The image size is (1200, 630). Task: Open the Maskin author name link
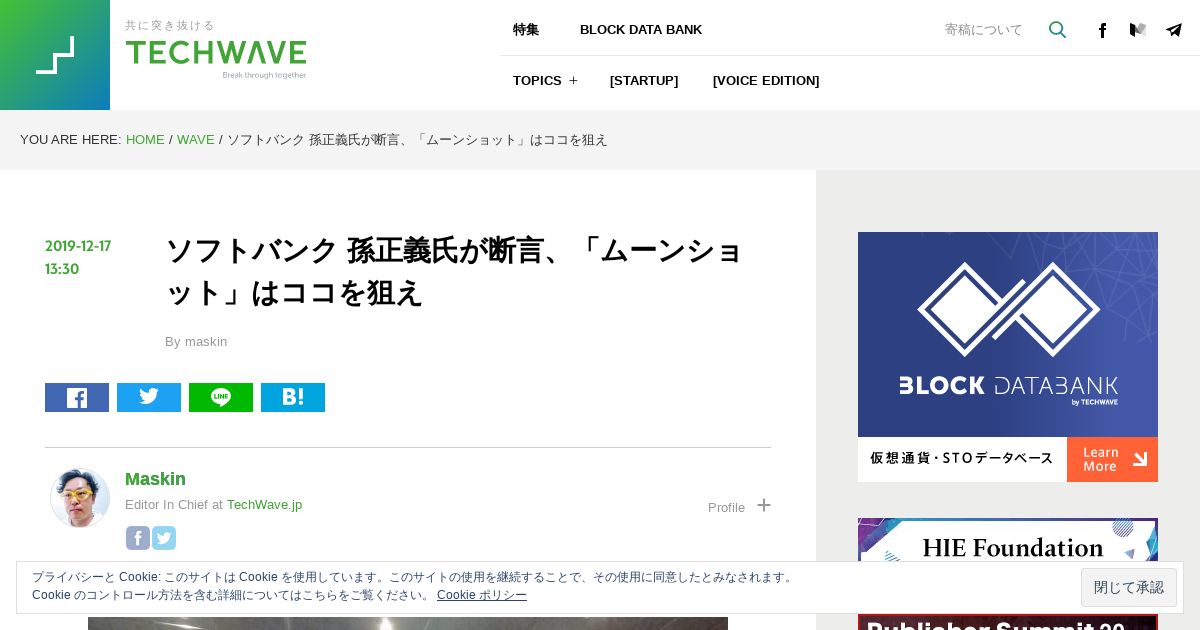[x=155, y=479]
